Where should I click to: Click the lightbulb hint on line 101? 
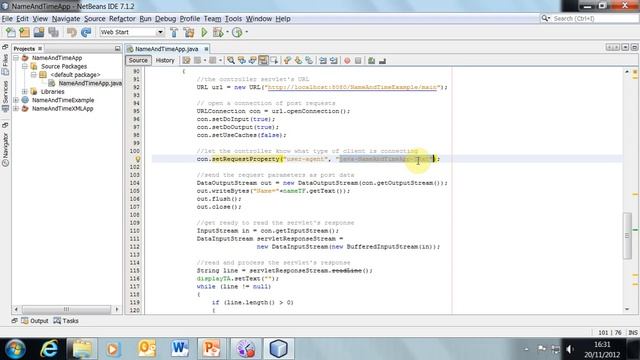click(x=138, y=159)
